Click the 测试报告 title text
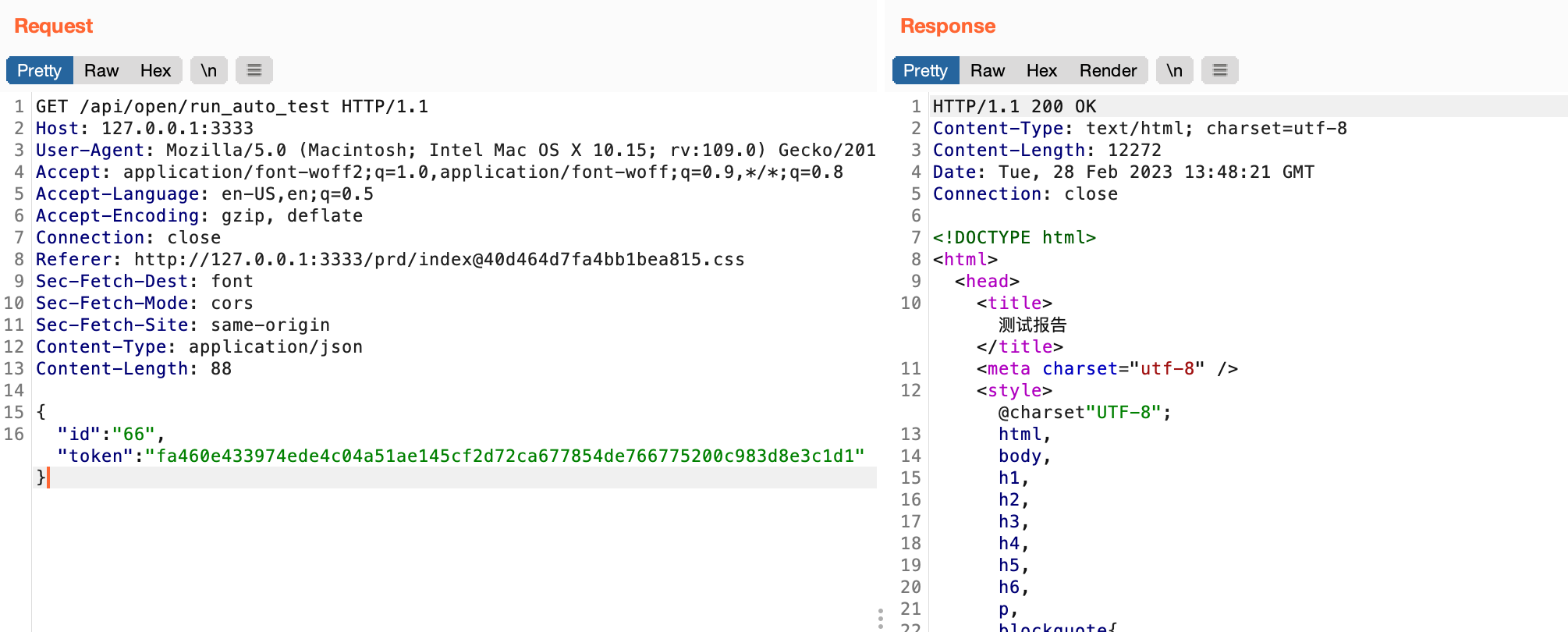Screen dimensions: 1568x632 tap(1032, 325)
